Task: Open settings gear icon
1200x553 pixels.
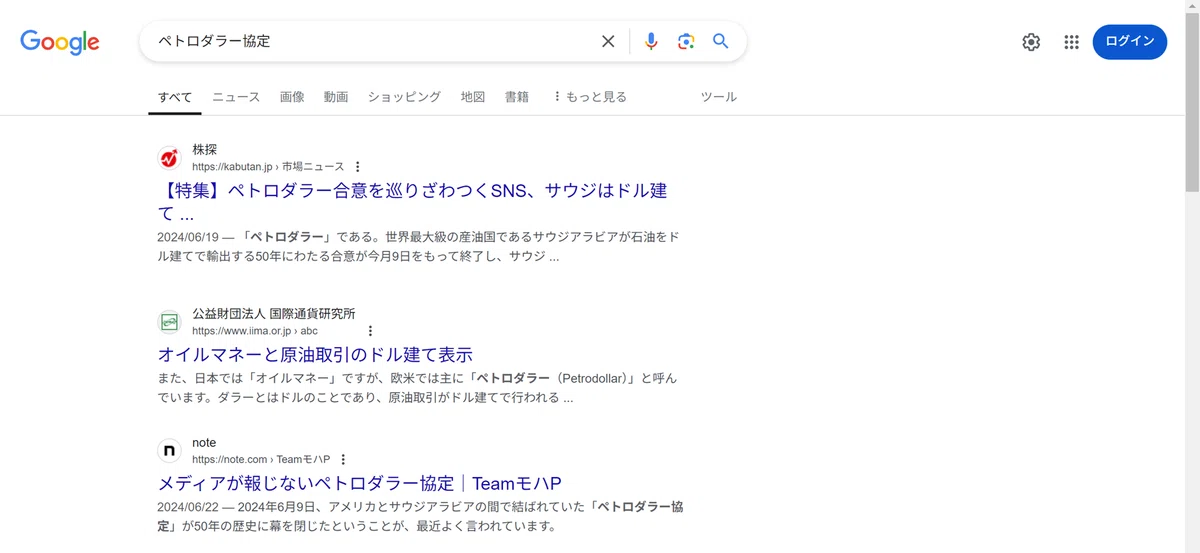Action: tap(1031, 42)
